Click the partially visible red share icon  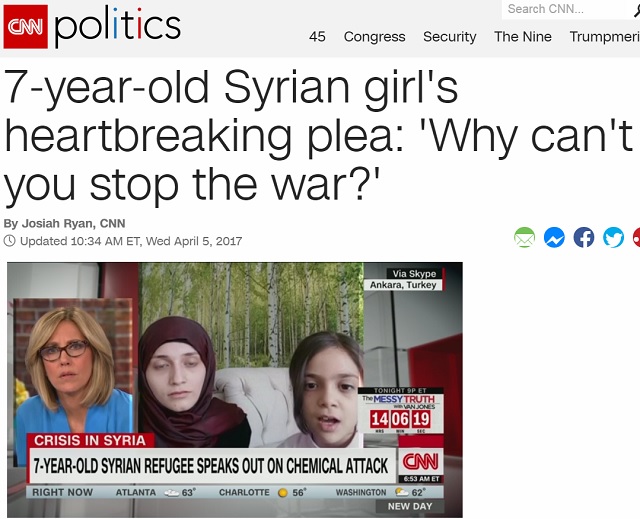pos(637,237)
